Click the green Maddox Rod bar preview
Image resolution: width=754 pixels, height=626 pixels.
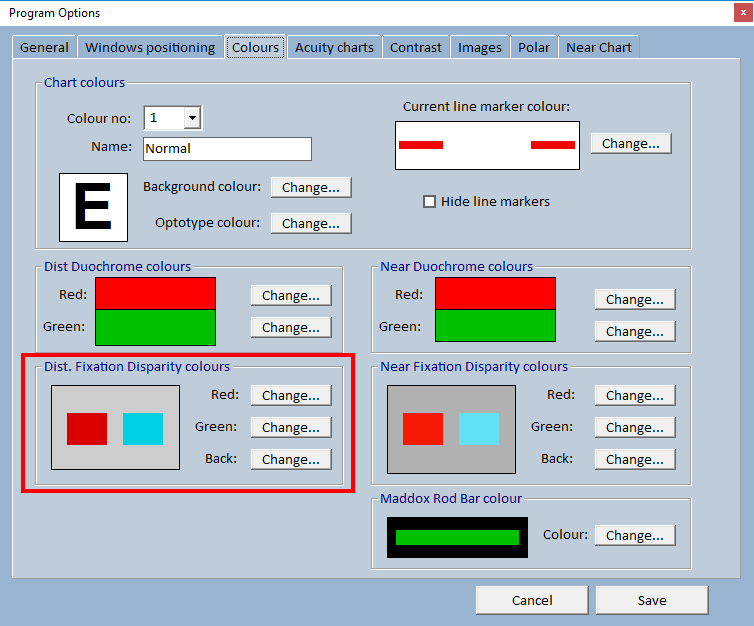[x=457, y=538]
